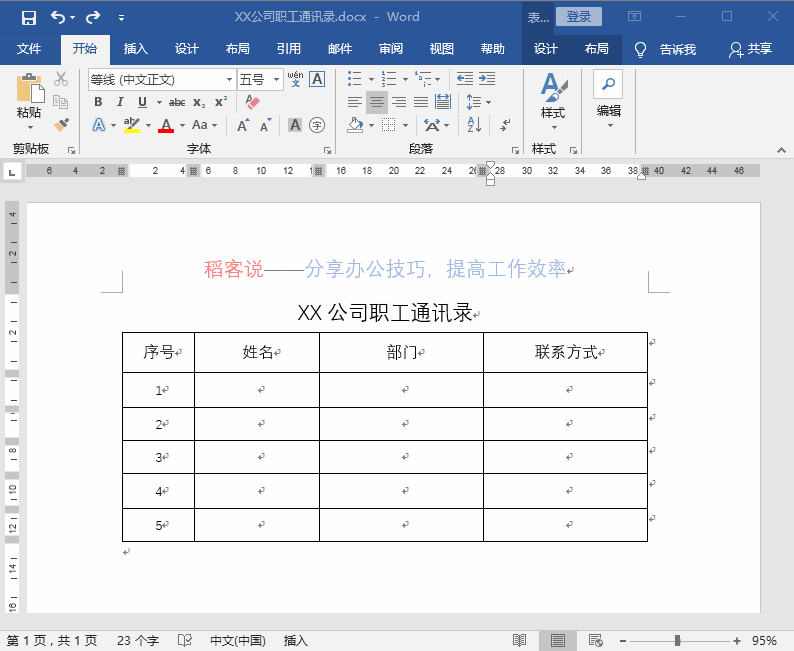Click the multilevel list icon
This screenshot has width=794, height=651.
(423, 79)
